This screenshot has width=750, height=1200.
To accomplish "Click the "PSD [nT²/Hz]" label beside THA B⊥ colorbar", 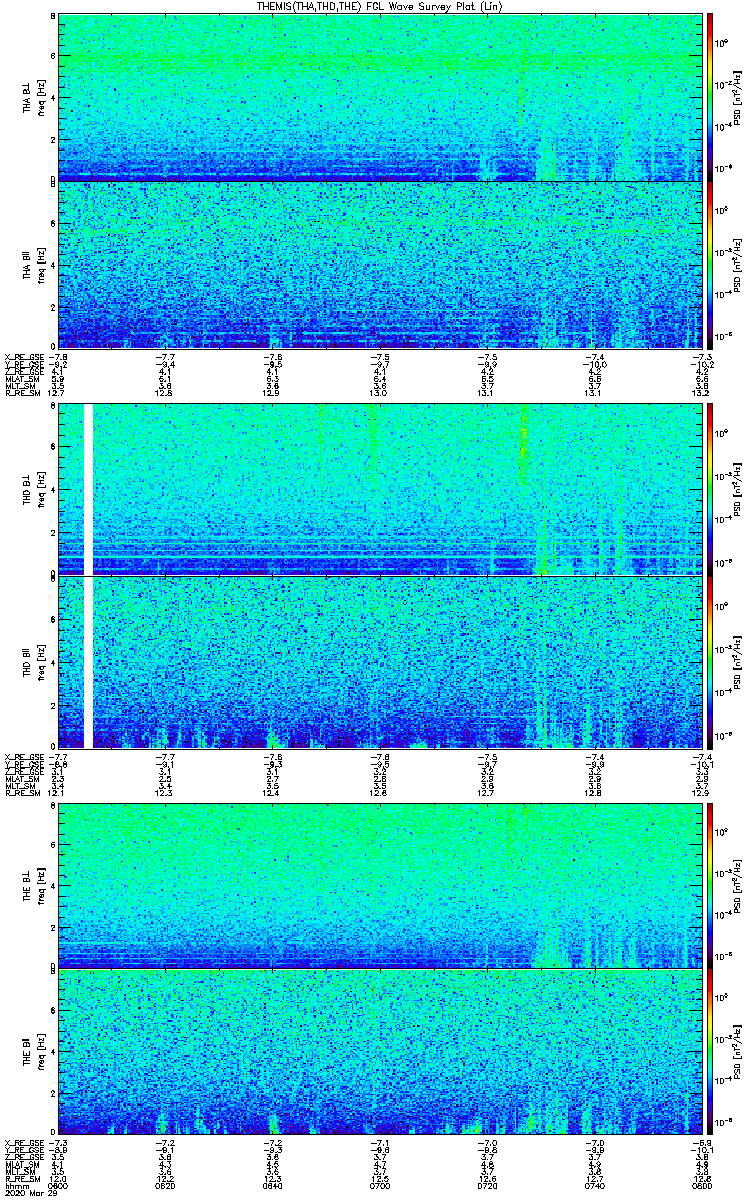I will click(736, 97).
